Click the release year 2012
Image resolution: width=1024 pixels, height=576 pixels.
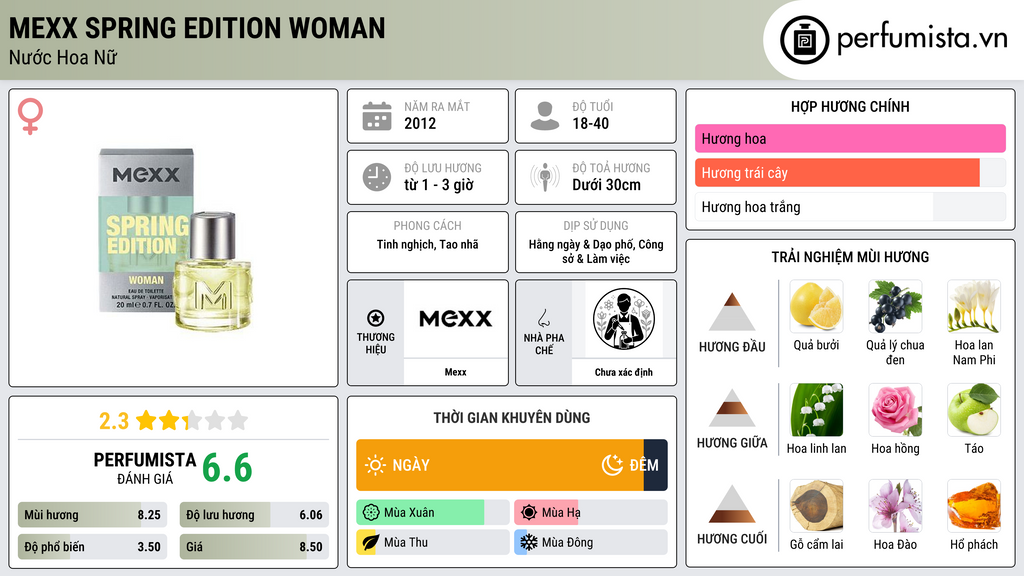[420, 123]
